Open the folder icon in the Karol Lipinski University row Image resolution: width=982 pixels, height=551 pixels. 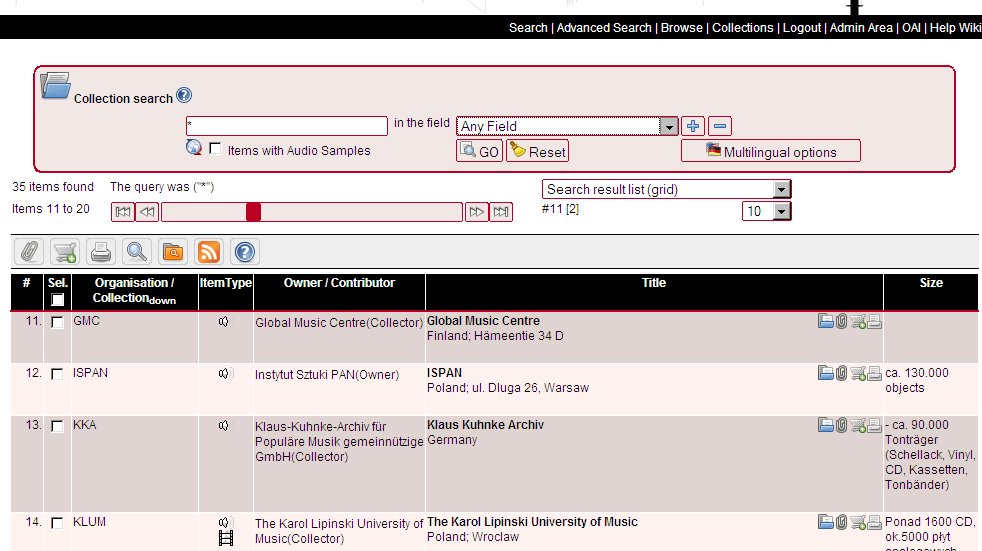coord(825,522)
